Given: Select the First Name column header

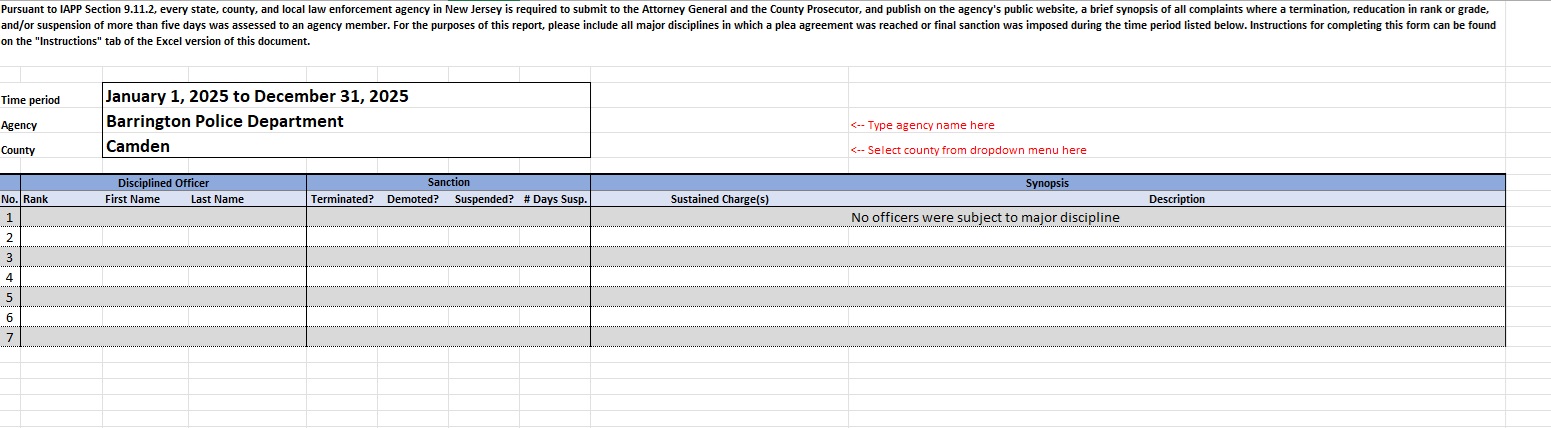Looking at the screenshot, I should (132, 199).
